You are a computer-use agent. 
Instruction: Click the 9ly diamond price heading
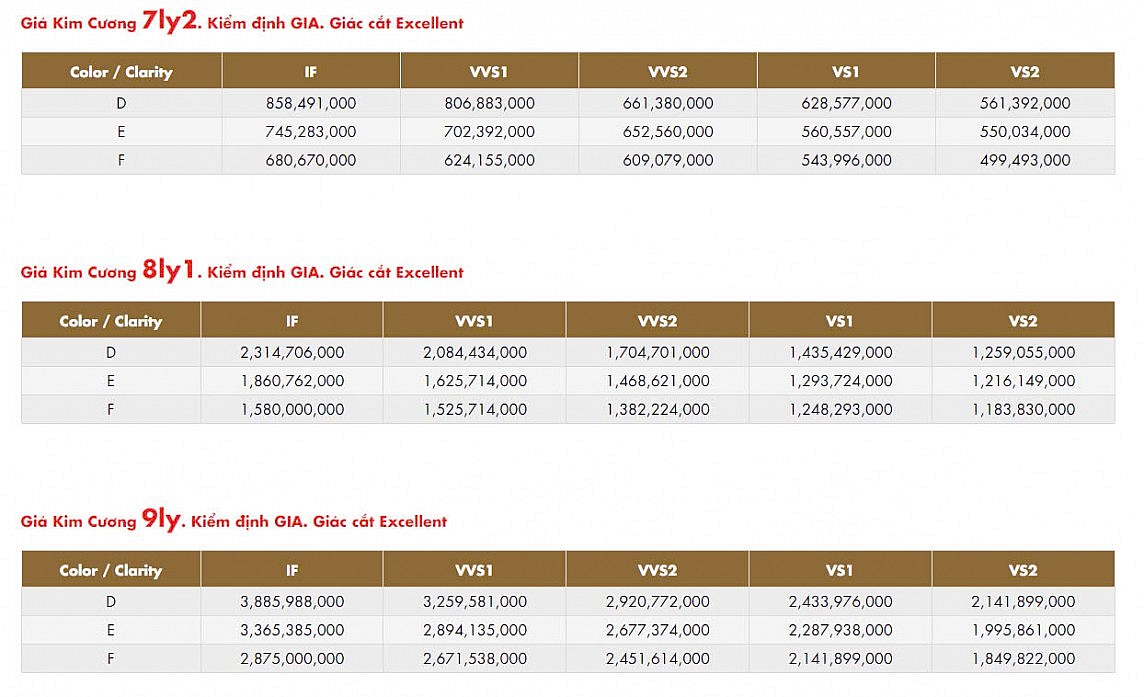234,520
